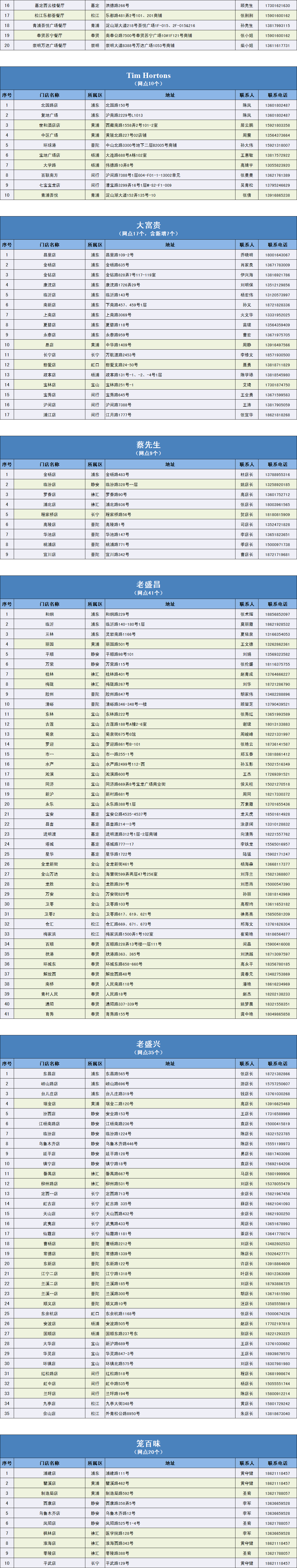Click 制造局店 in the 笼百味 table
The width and height of the screenshot is (297, 1568).
coord(49,1493)
